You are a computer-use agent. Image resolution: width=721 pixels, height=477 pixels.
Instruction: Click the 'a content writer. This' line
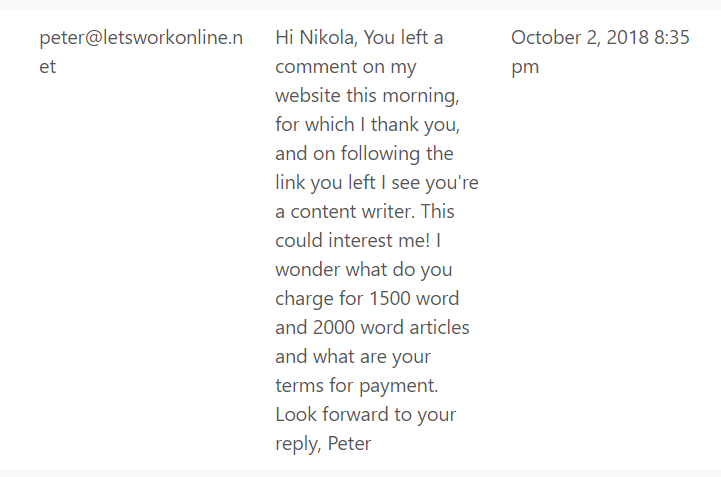tap(365, 212)
